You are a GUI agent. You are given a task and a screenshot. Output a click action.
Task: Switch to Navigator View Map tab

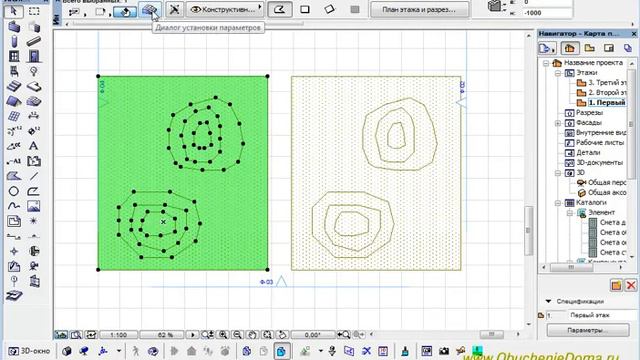click(589, 49)
